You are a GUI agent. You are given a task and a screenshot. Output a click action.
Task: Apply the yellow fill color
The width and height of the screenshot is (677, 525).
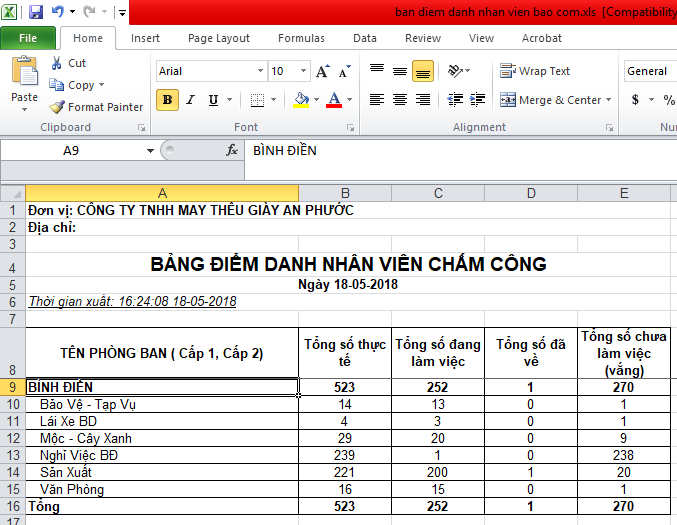[301, 100]
